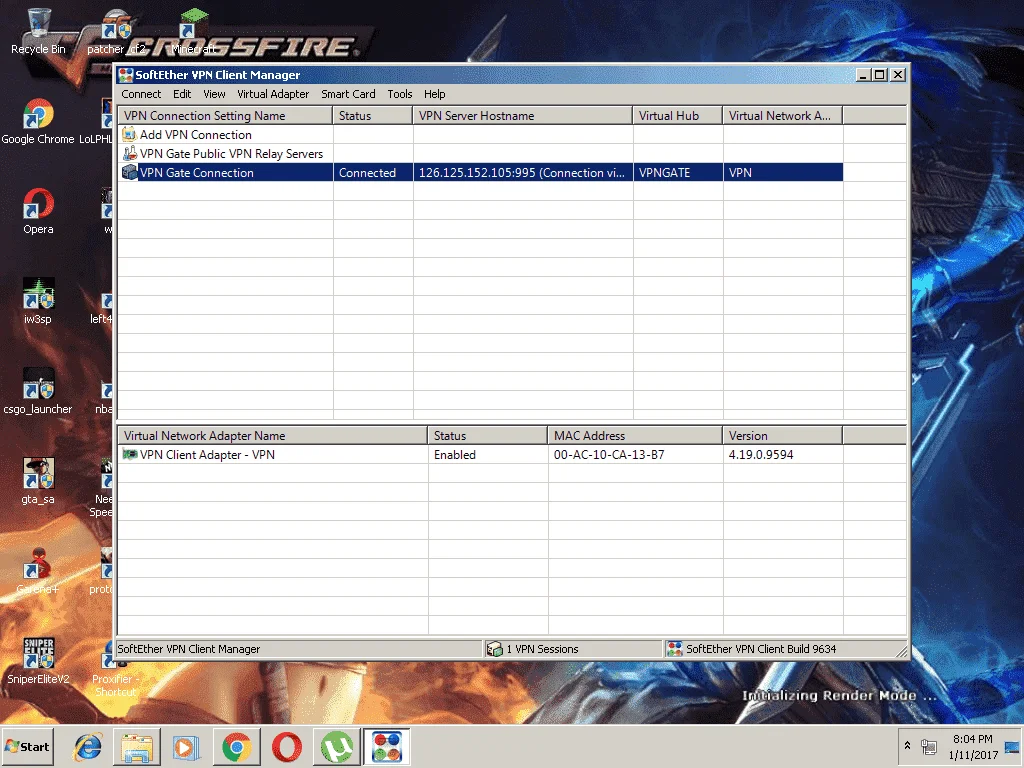1024x768 pixels.
Task: Sort by connection Status column header
Action: coord(373,116)
